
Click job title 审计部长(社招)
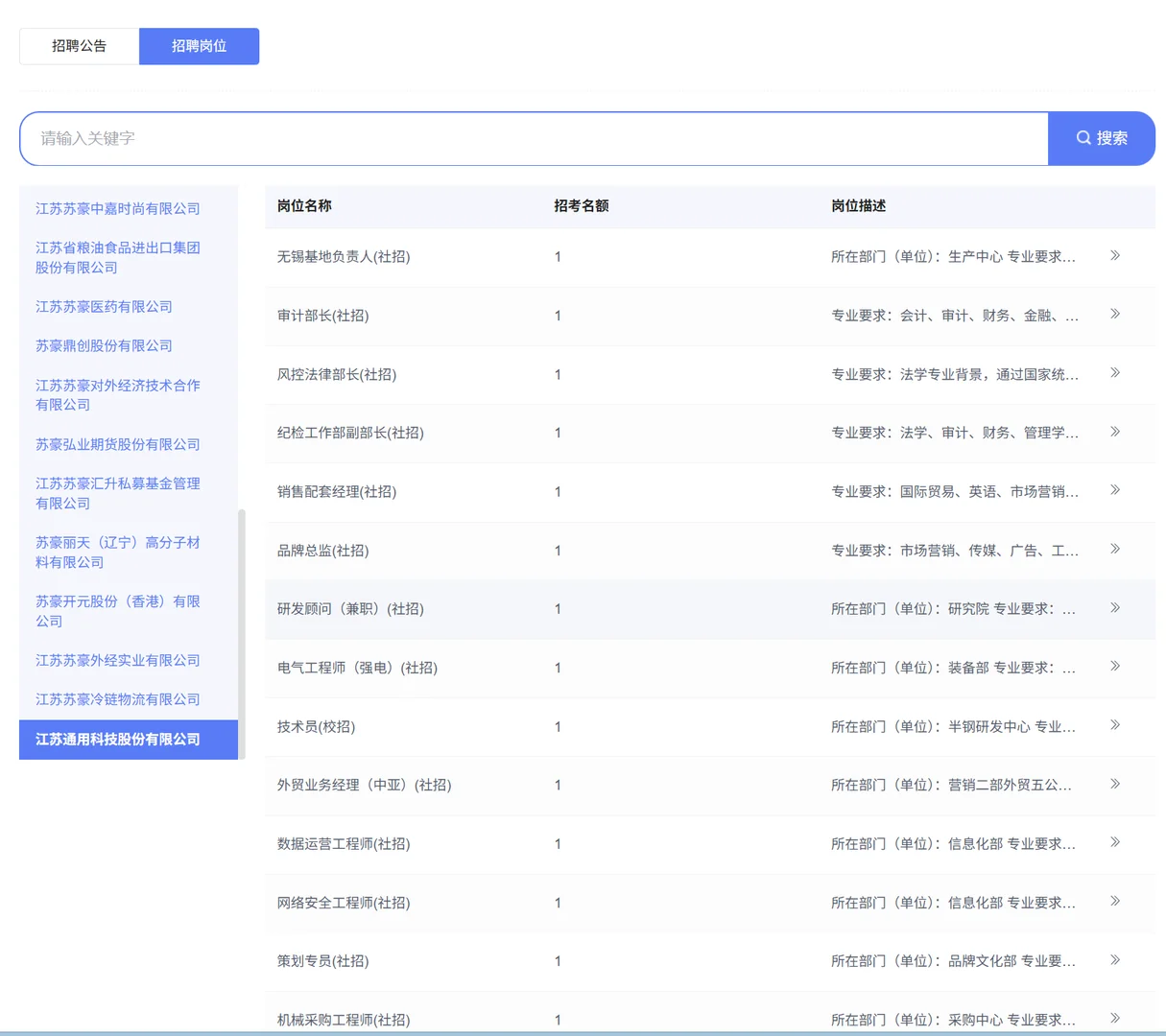coord(322,316)
